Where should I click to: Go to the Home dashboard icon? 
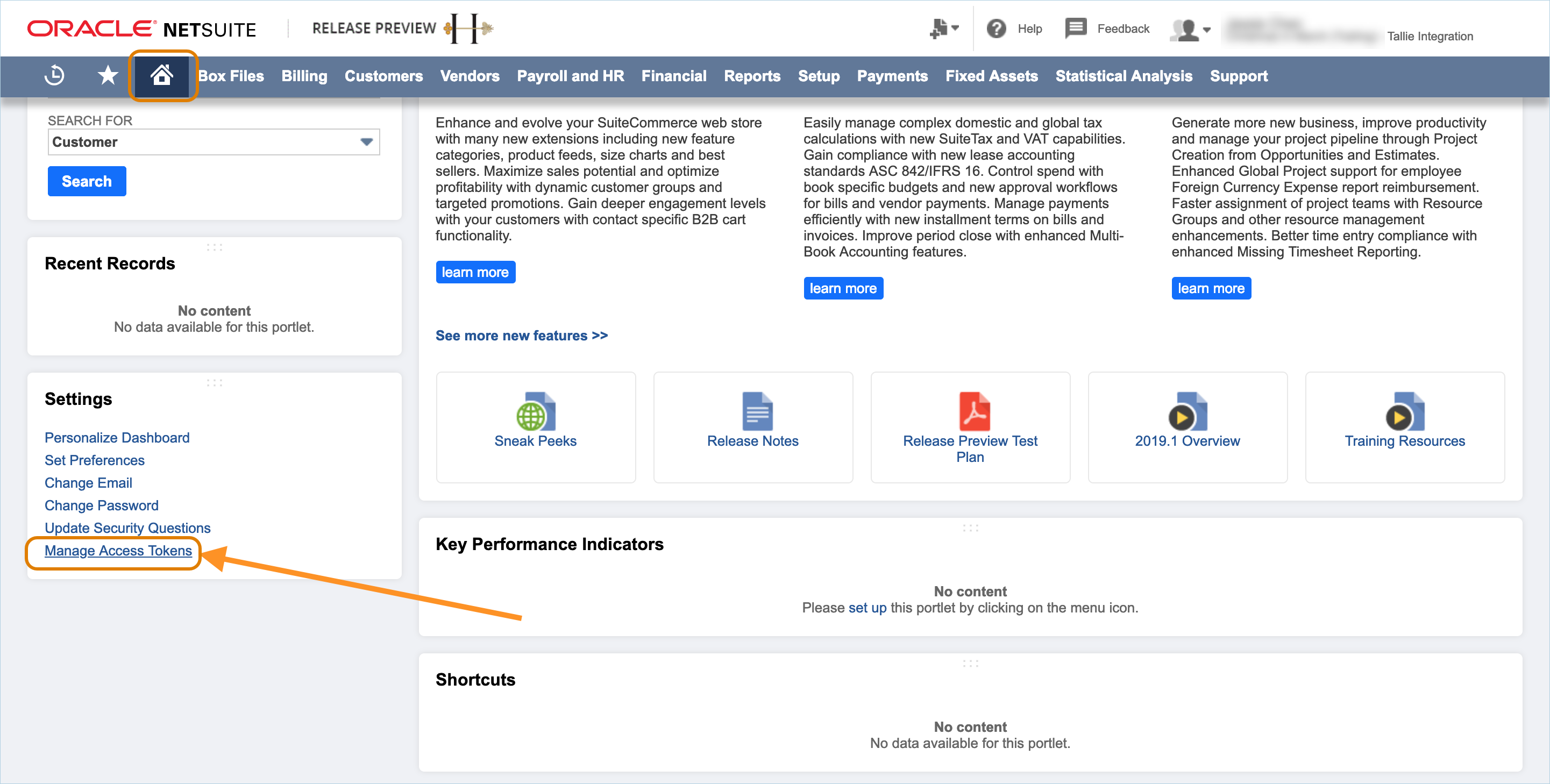click(162, 76)
